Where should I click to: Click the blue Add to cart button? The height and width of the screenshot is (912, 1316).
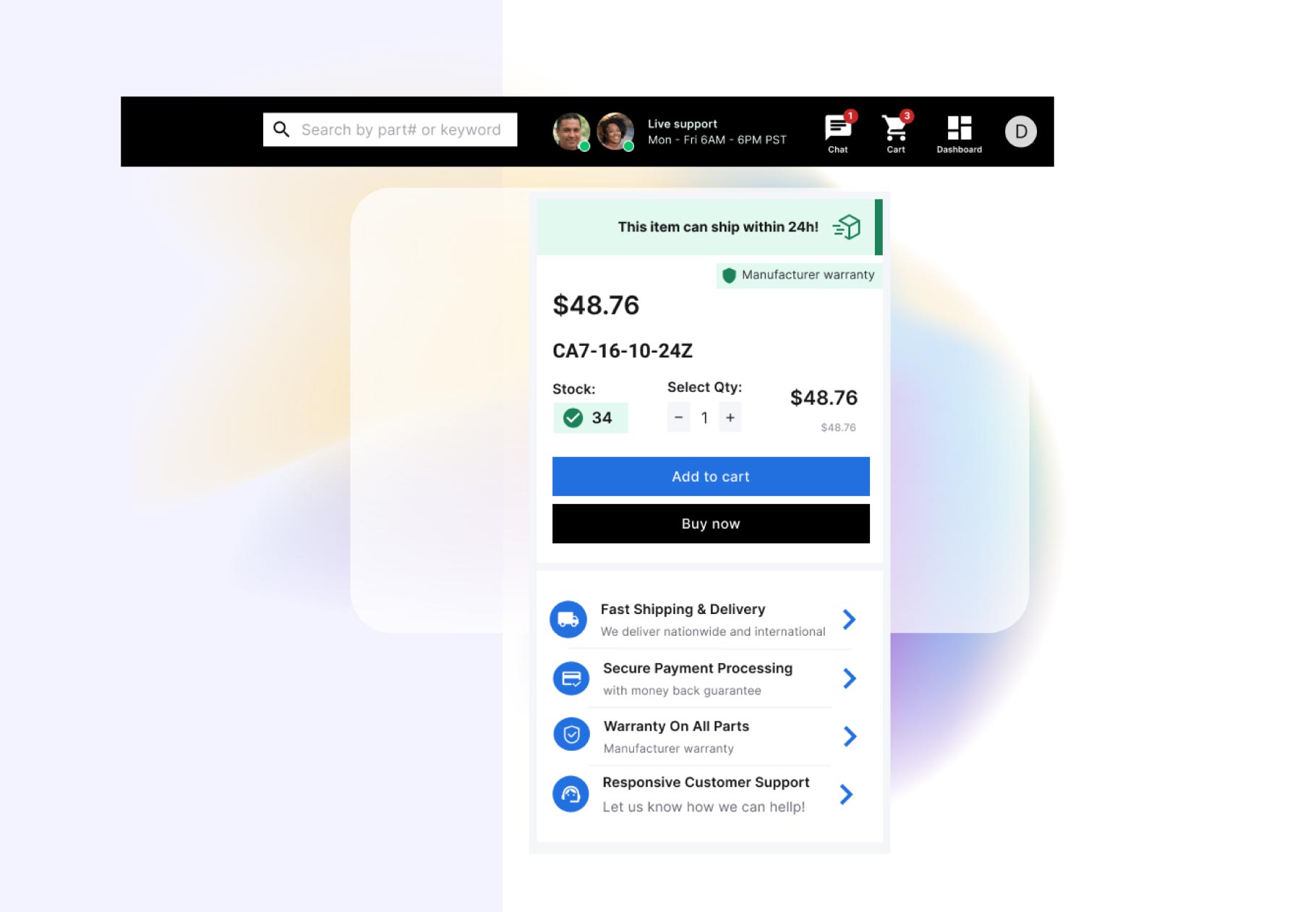711,477
